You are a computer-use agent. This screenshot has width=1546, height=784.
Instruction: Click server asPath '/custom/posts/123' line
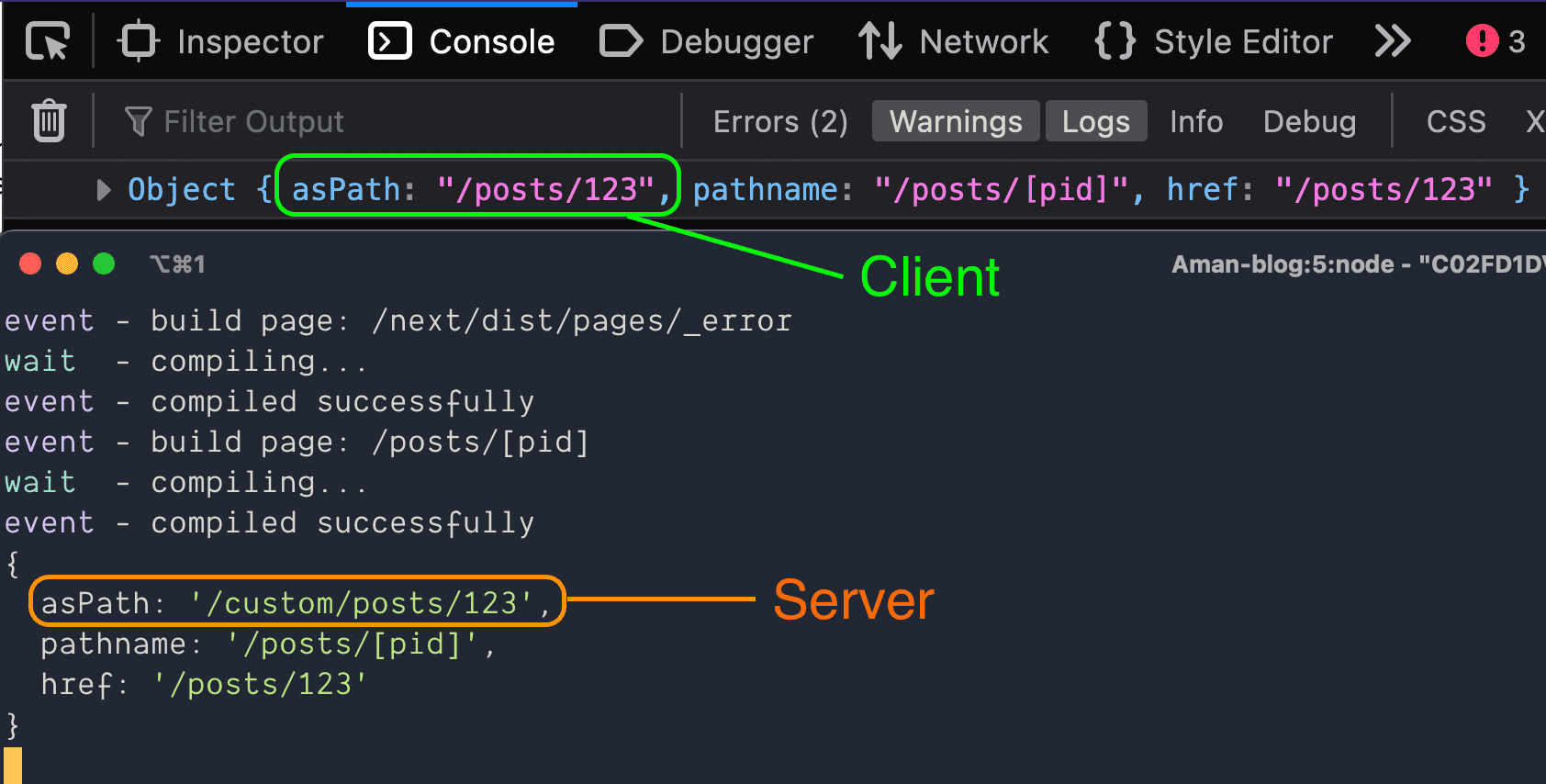(x=296, y=602)
